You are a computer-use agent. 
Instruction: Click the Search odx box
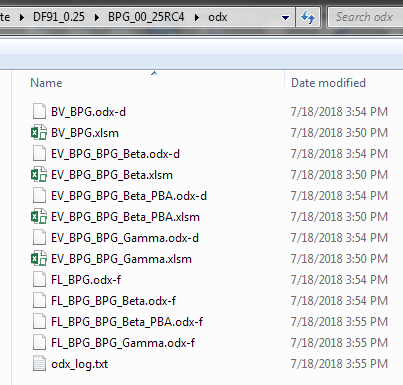[365, 17]
